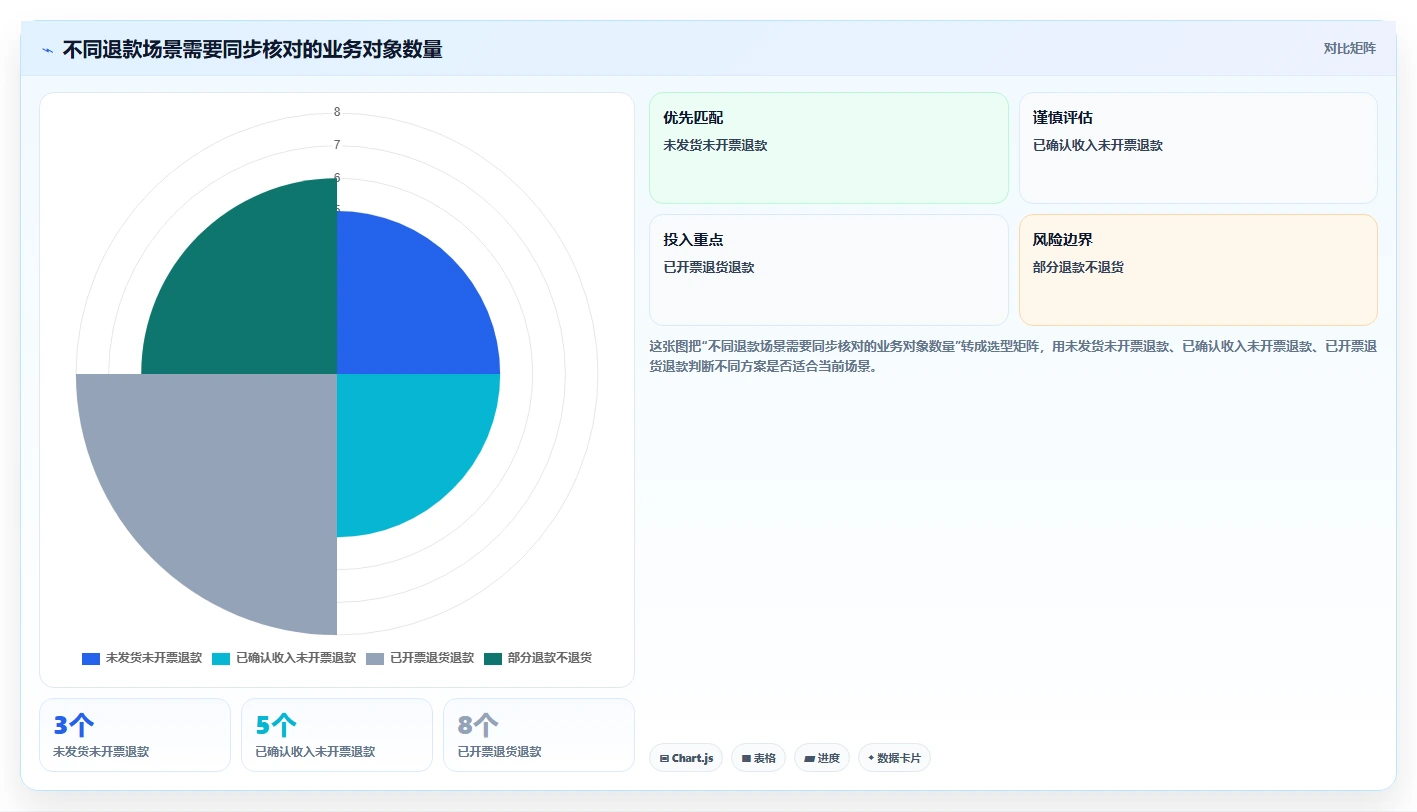Click the 表格 tag
The width and height of the screenshot is (1417, 812).
(759, 758)
